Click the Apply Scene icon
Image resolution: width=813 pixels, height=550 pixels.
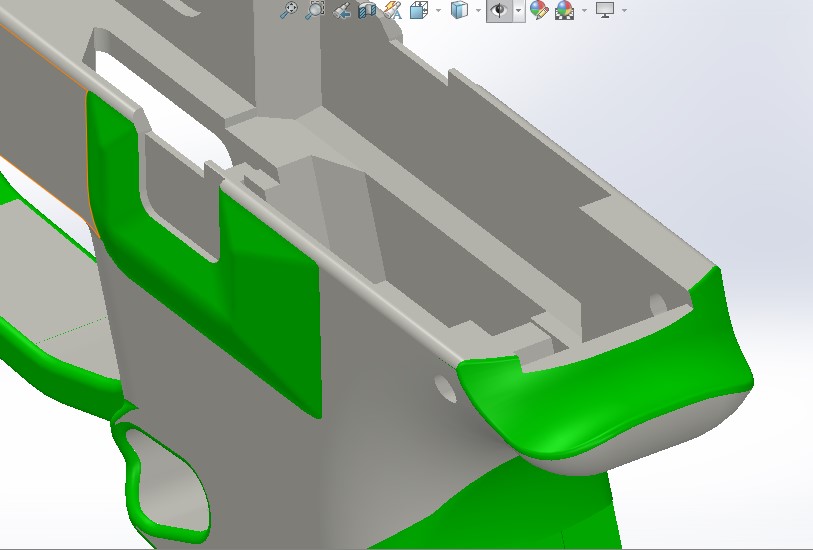point(564,10)
